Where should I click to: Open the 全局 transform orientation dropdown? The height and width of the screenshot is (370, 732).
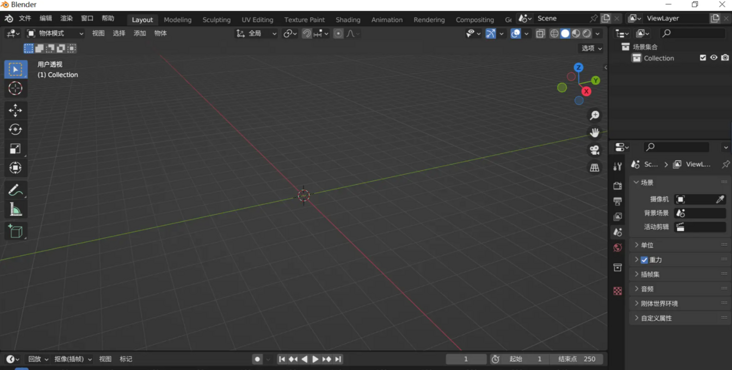pos(256,34)
